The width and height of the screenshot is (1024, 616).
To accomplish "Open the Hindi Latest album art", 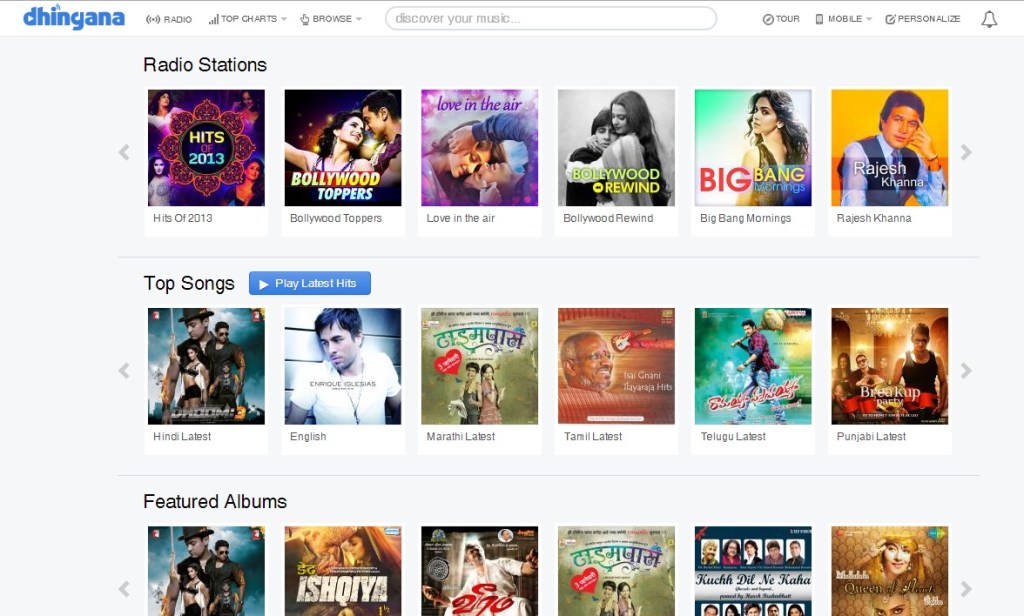I will coord(206,366).
